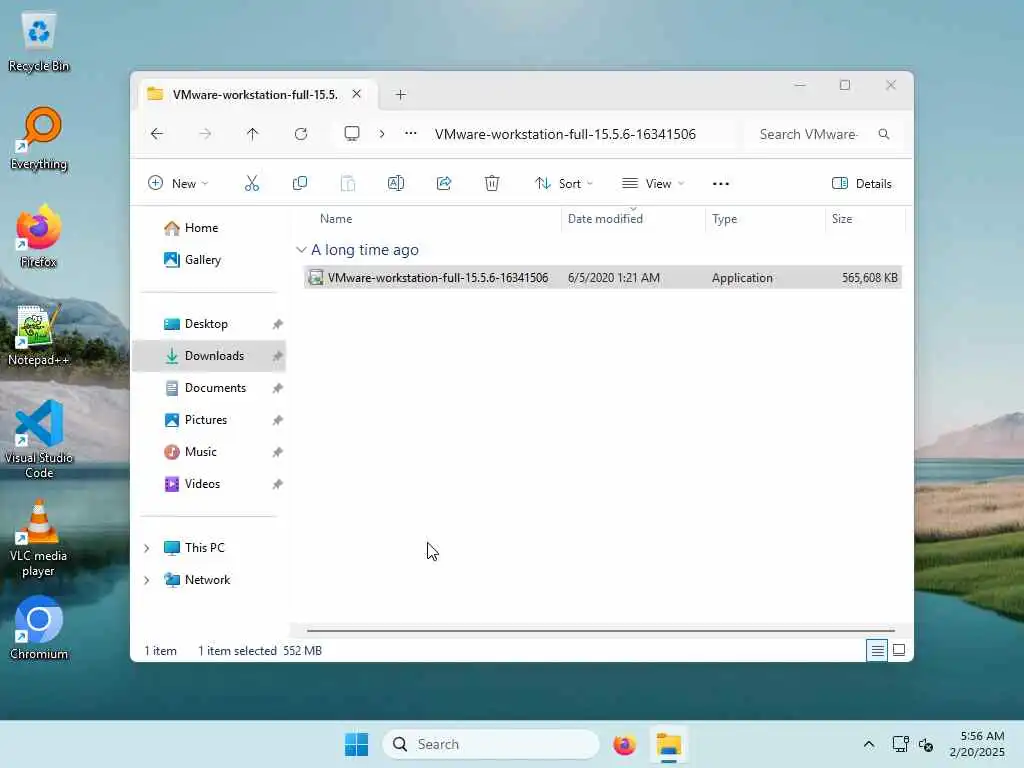Screen dimensions: 1024x768
Task: Switch to details list view icon
Action: [877, 650]
